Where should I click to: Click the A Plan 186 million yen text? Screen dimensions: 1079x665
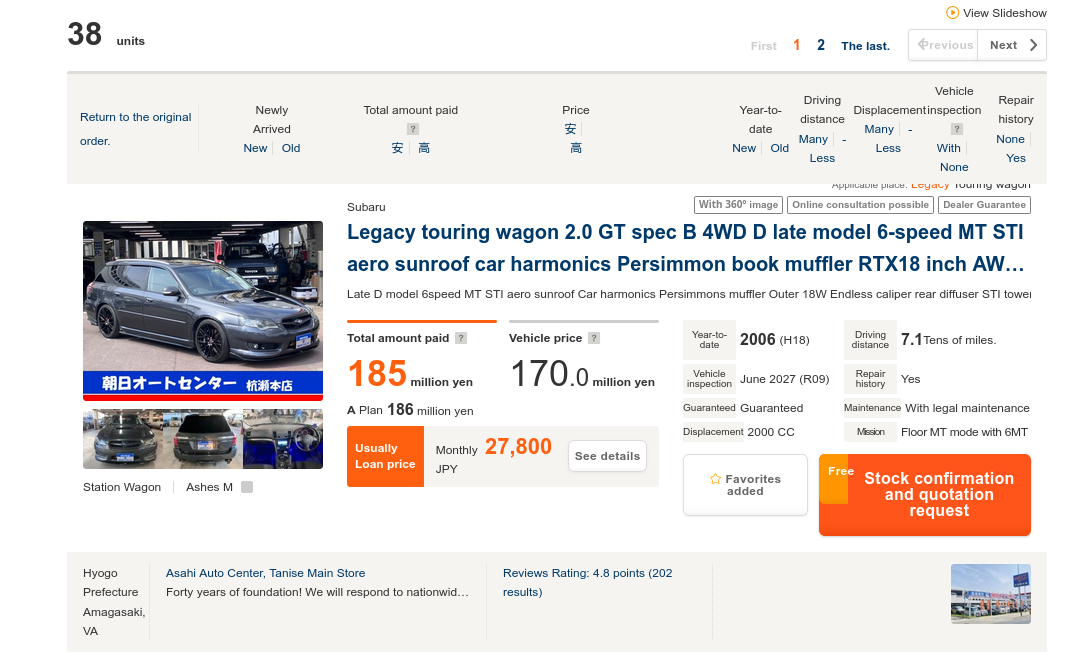pos(410,410)
